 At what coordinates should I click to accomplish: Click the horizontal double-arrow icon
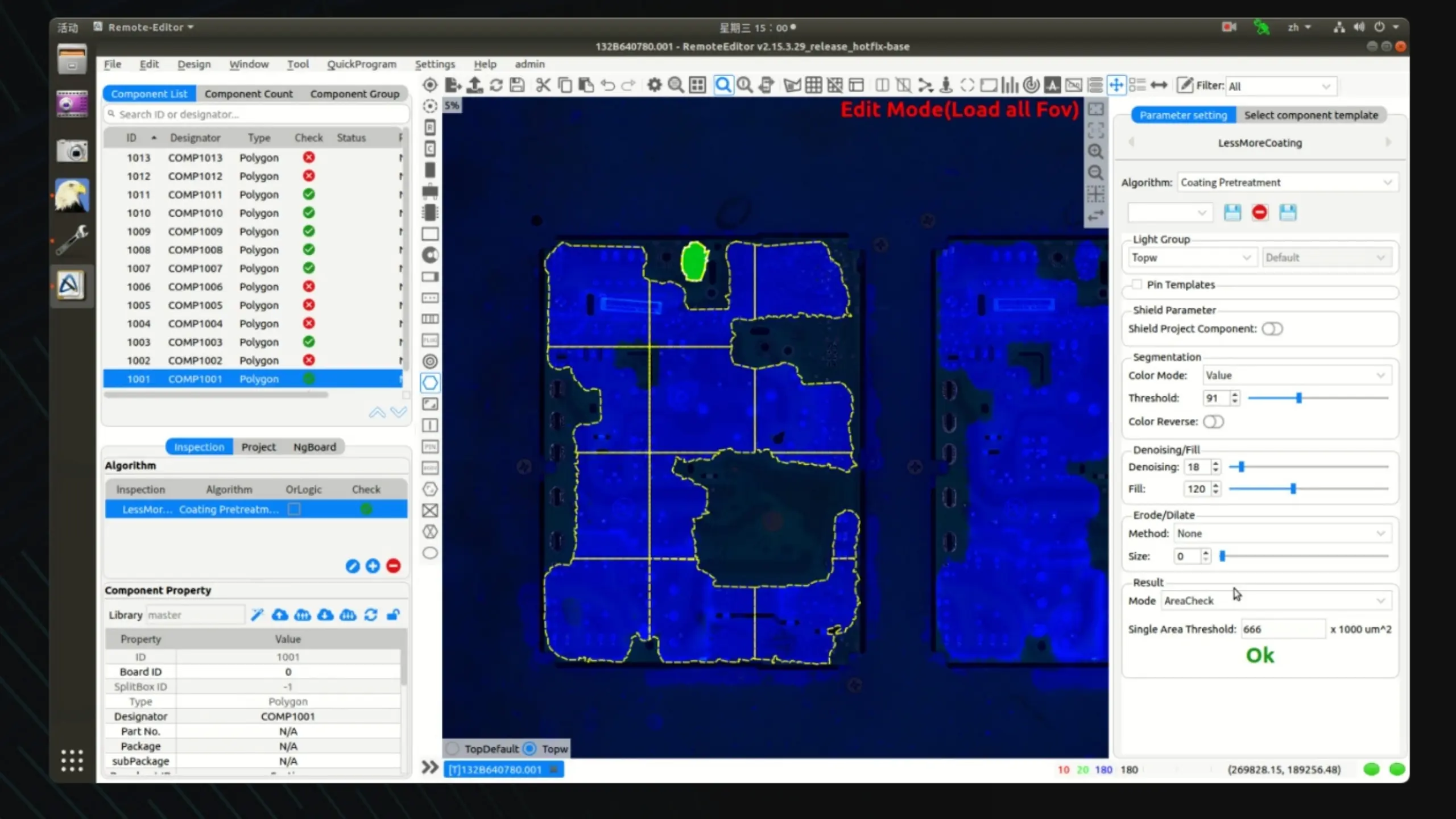point(1159,85)
